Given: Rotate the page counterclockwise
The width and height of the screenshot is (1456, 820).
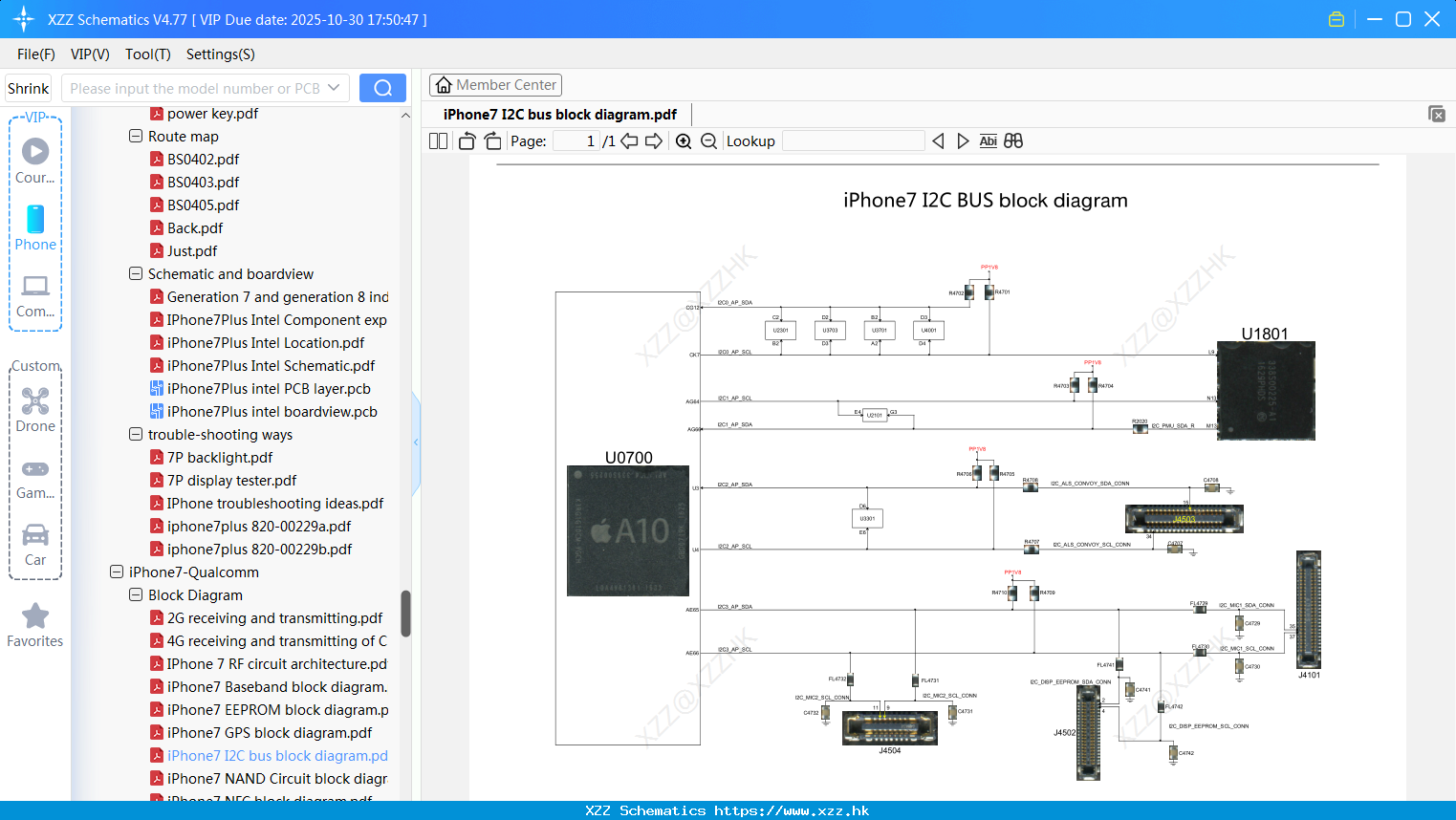Looking at the screenshot, I should (467, 141).
